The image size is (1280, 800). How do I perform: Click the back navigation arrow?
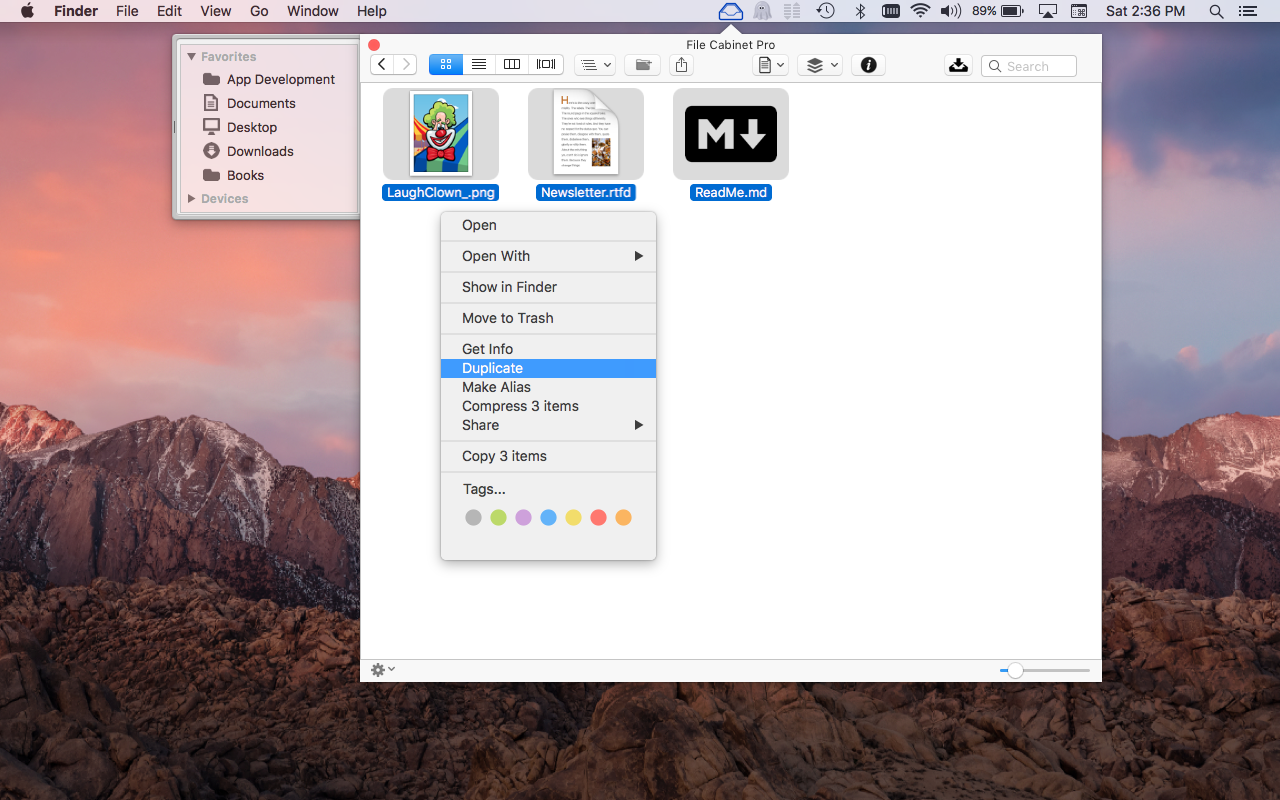[x=382, y=65]
